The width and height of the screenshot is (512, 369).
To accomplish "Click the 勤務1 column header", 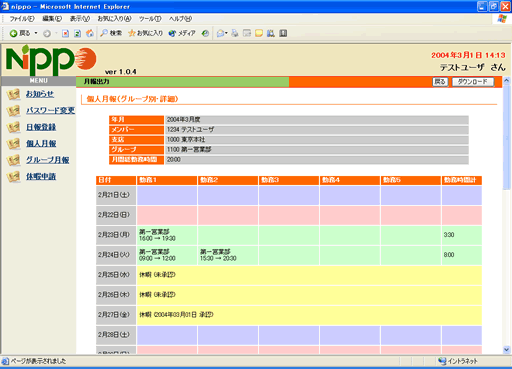I will [167, 180].
